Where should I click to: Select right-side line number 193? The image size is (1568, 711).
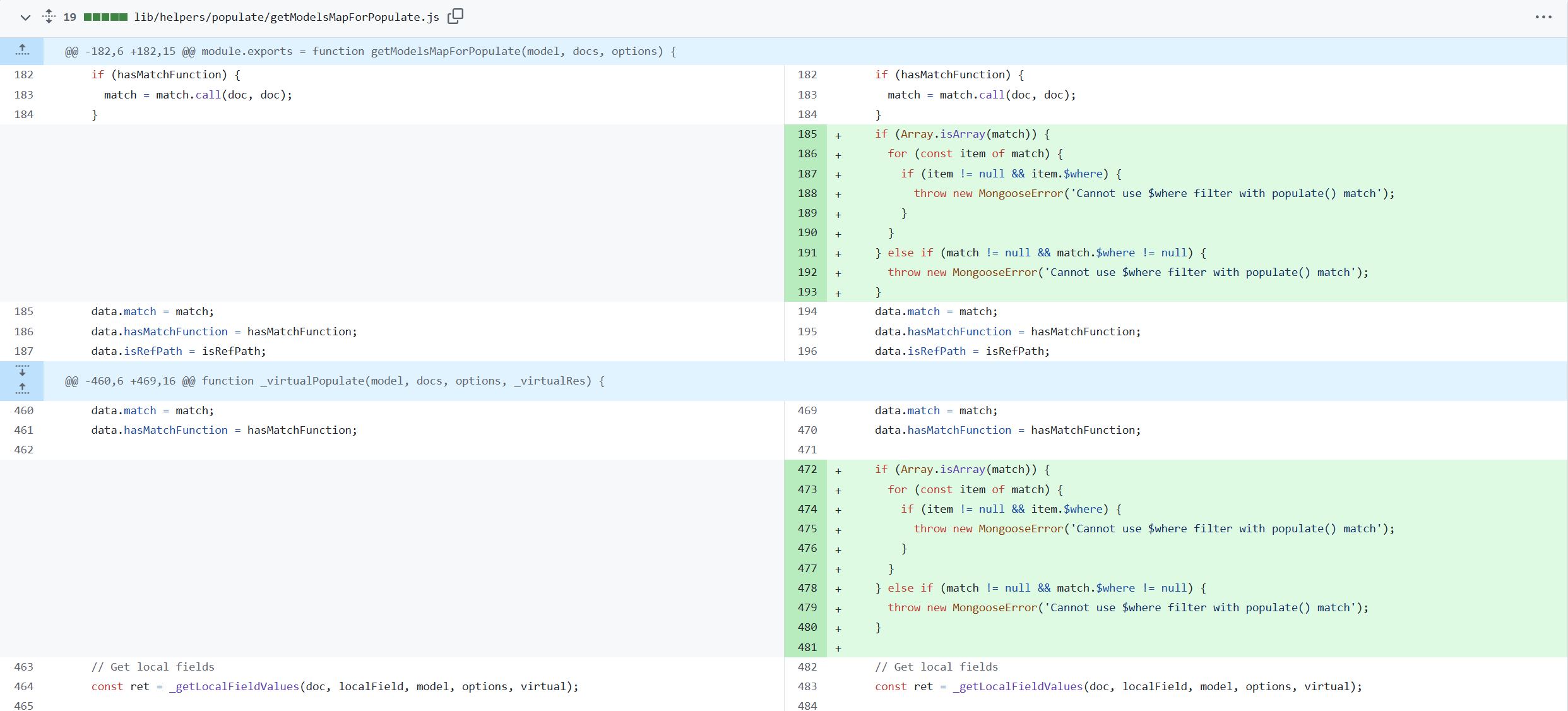807,292
